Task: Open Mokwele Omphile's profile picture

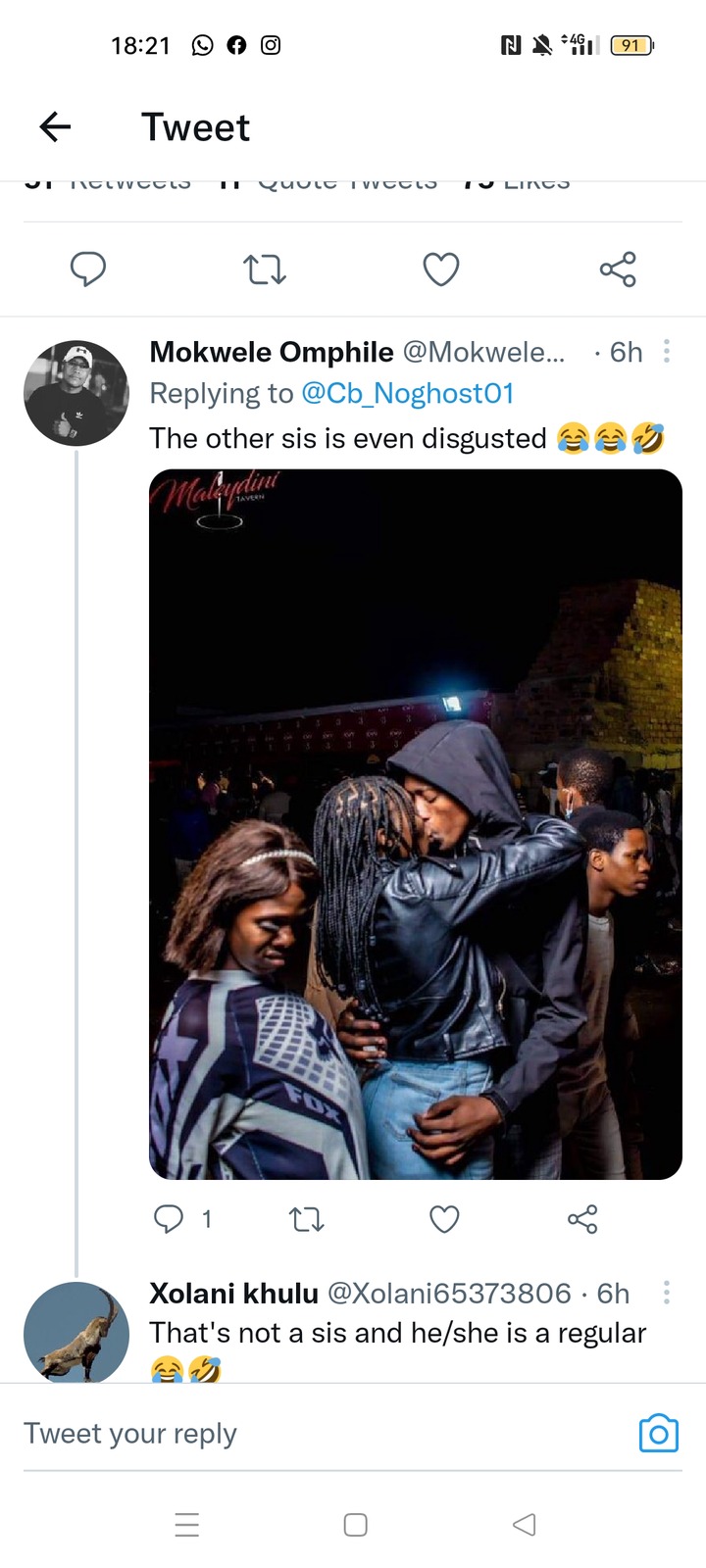Action: point(76,393)
